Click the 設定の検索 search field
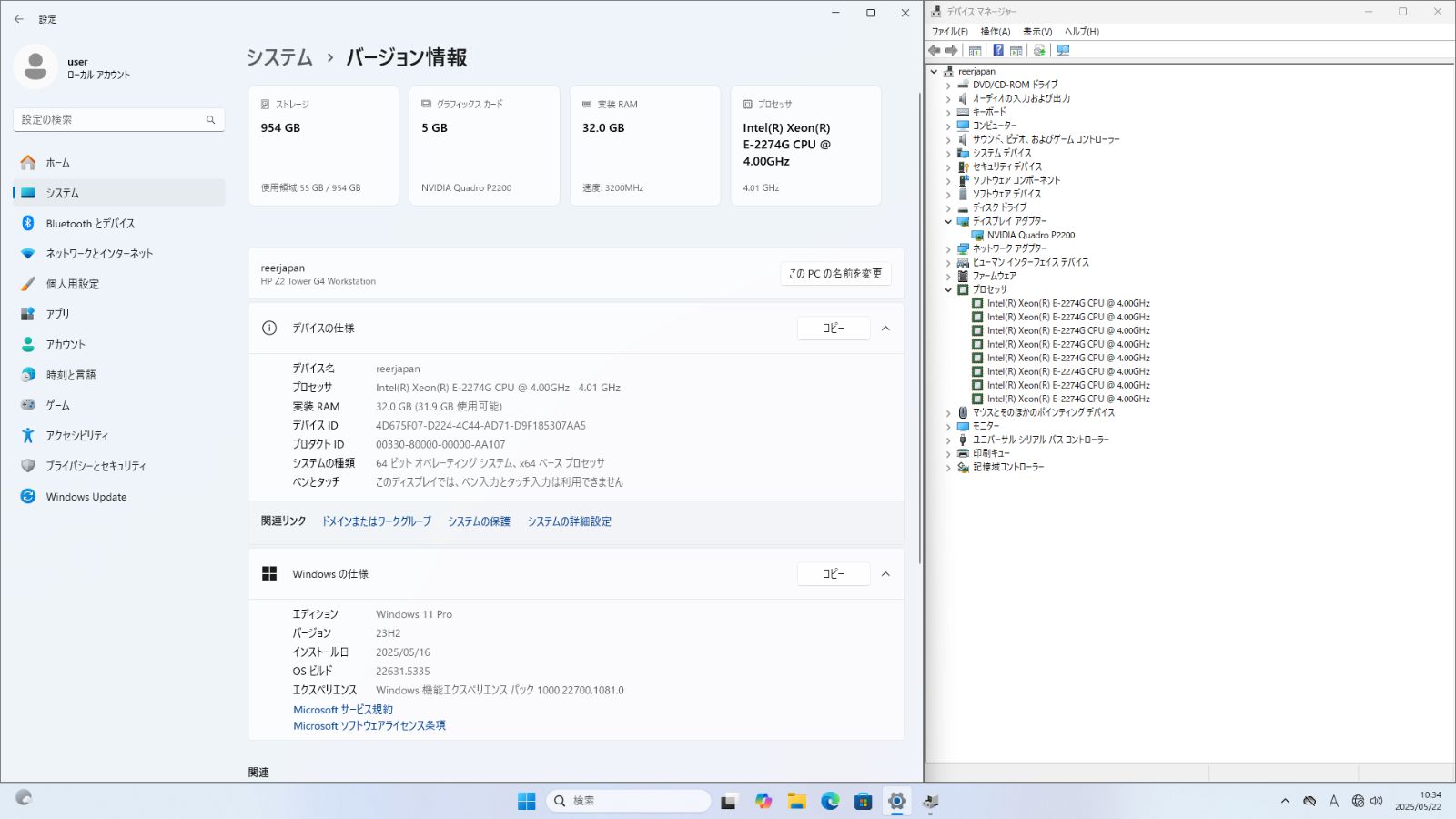The width and height of the screenshot is (1456, 819). tap(119, 120)
